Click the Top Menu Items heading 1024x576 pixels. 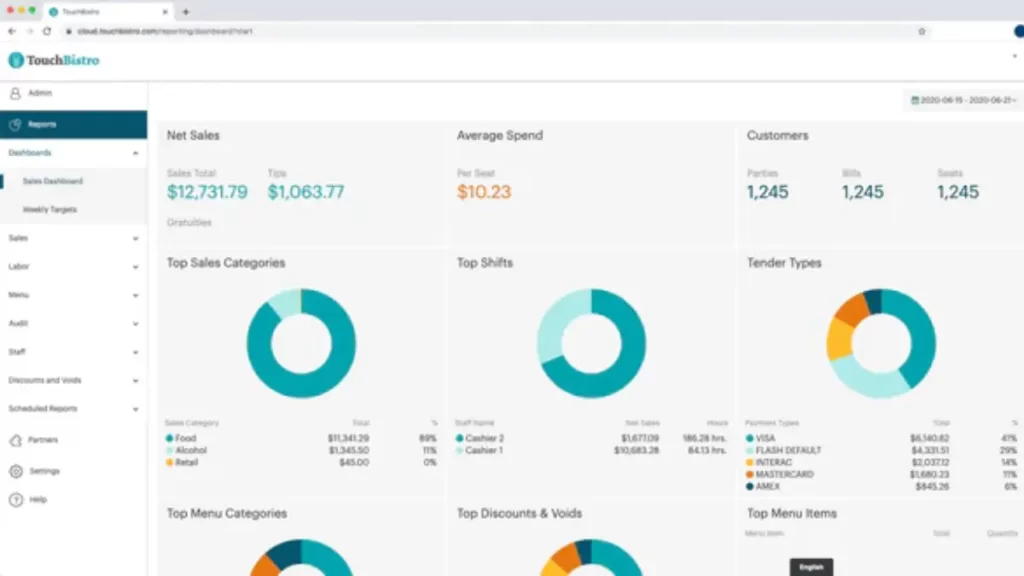coord(792,513)
